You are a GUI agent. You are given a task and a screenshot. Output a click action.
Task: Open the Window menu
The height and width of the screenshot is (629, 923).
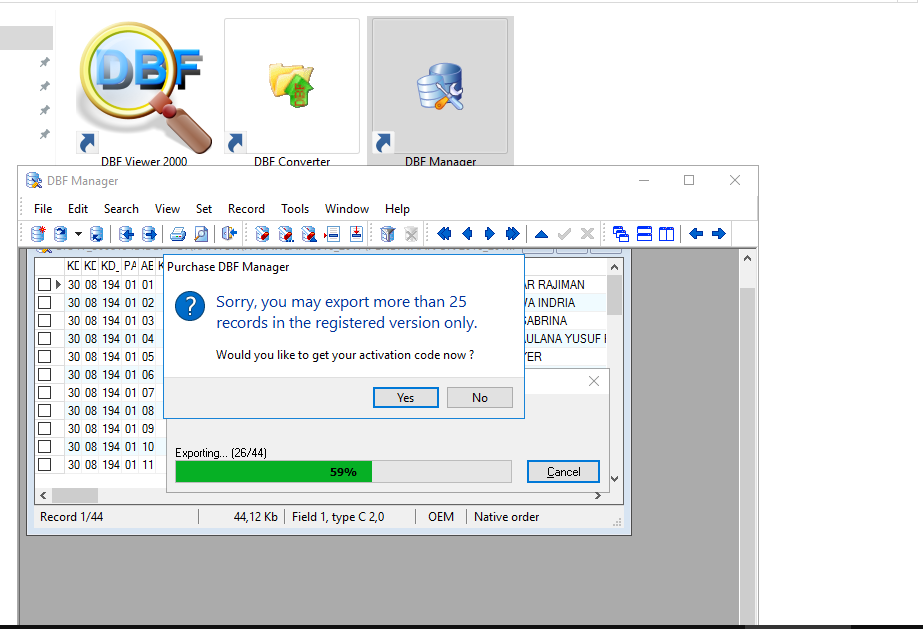[347, 209]
